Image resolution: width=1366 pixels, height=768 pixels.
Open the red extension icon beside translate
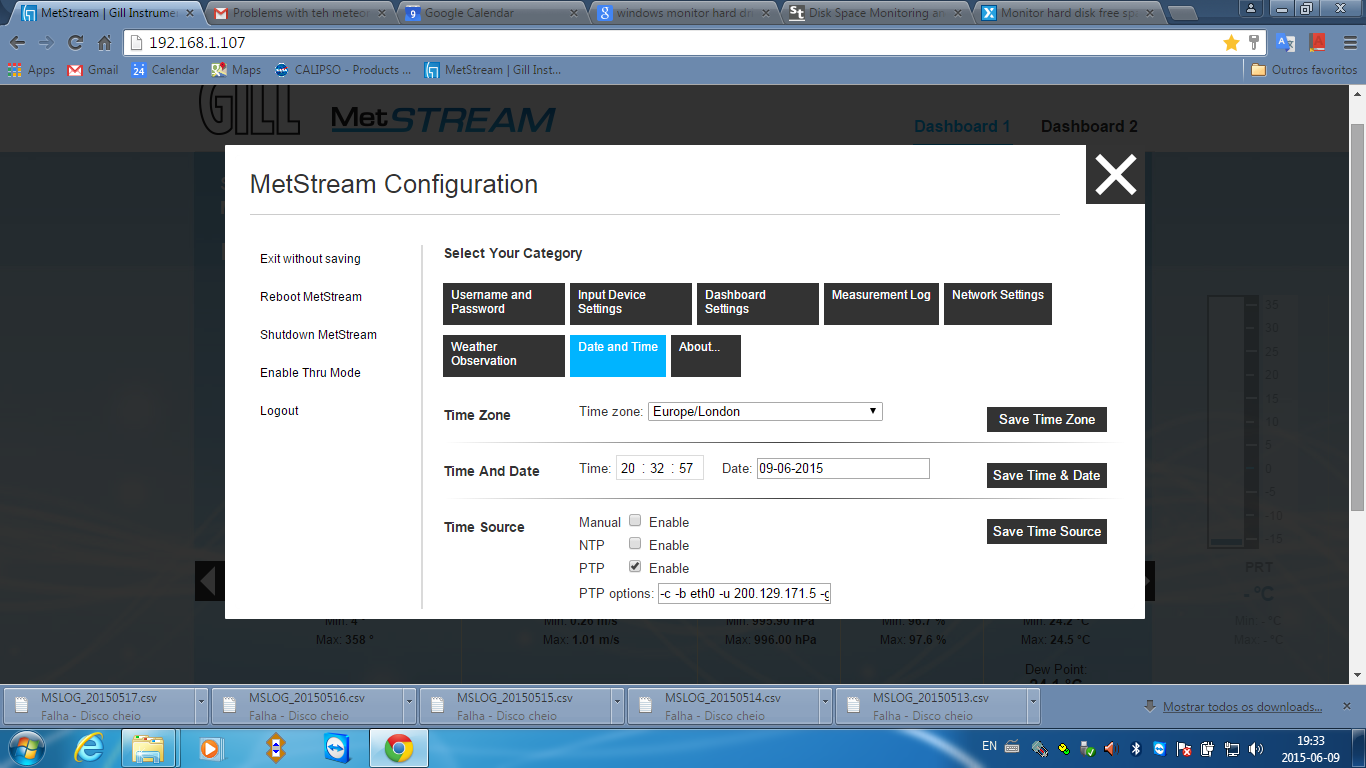click(x=1317, y=43)
